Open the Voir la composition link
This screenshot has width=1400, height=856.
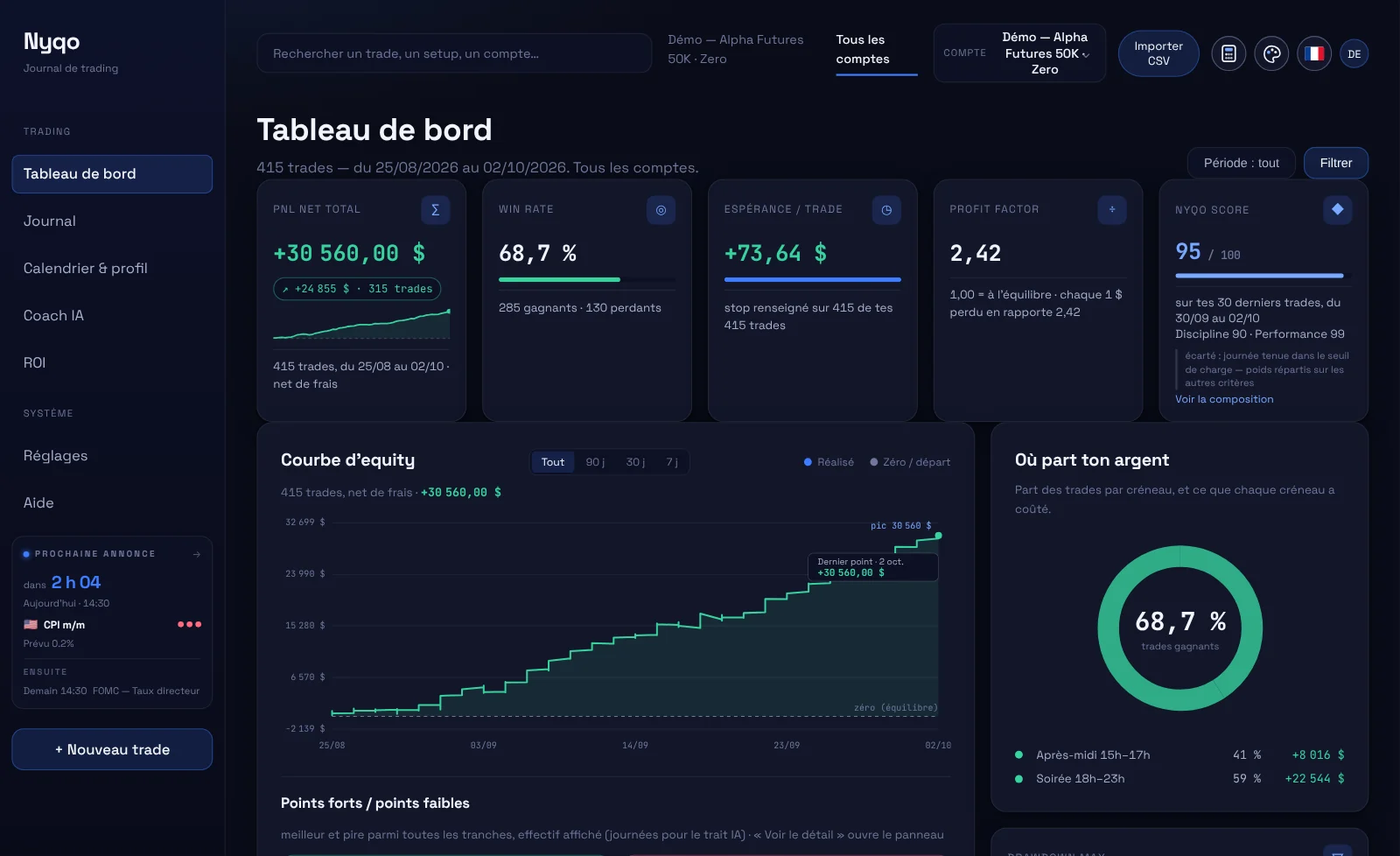(x=1224, y=399)
